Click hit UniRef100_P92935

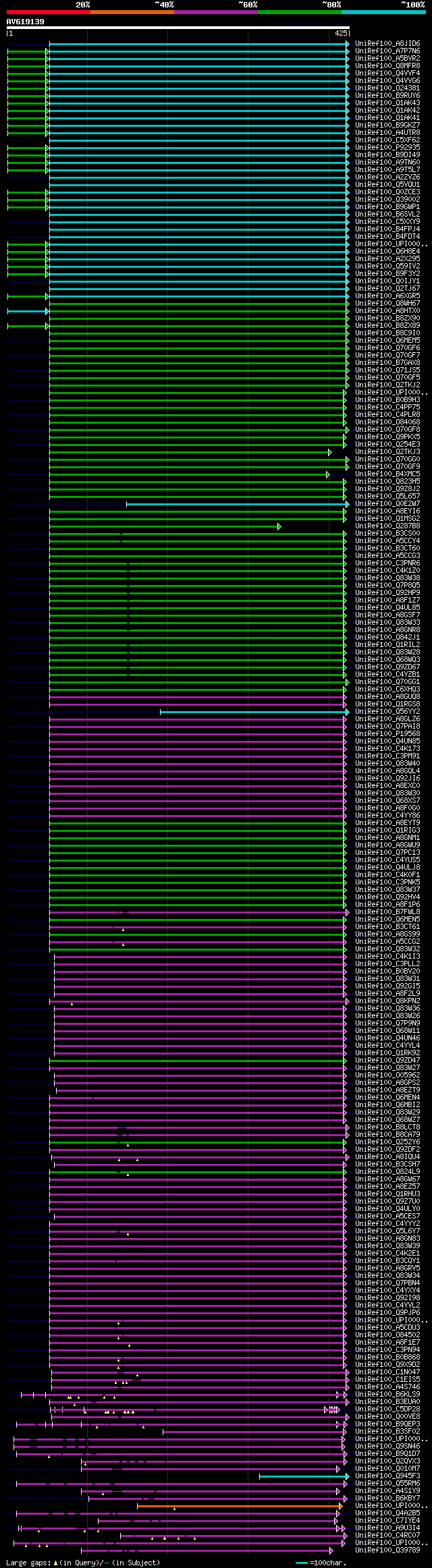(x=387, y=148)
